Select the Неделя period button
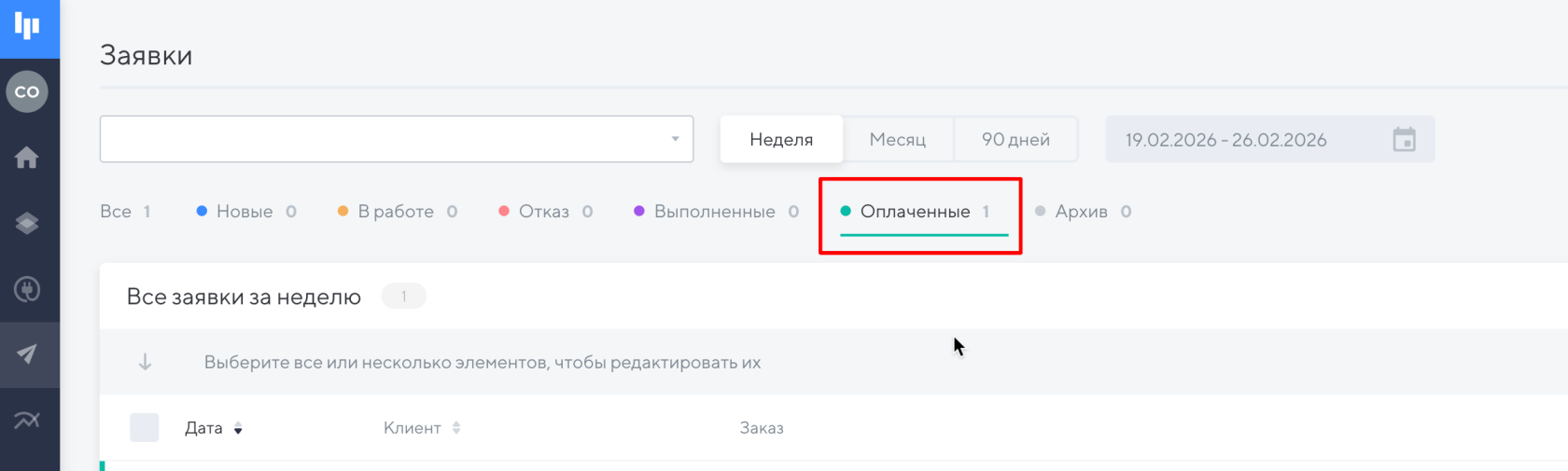Viewport: 1568px width, 471px height. pos(781,140)
